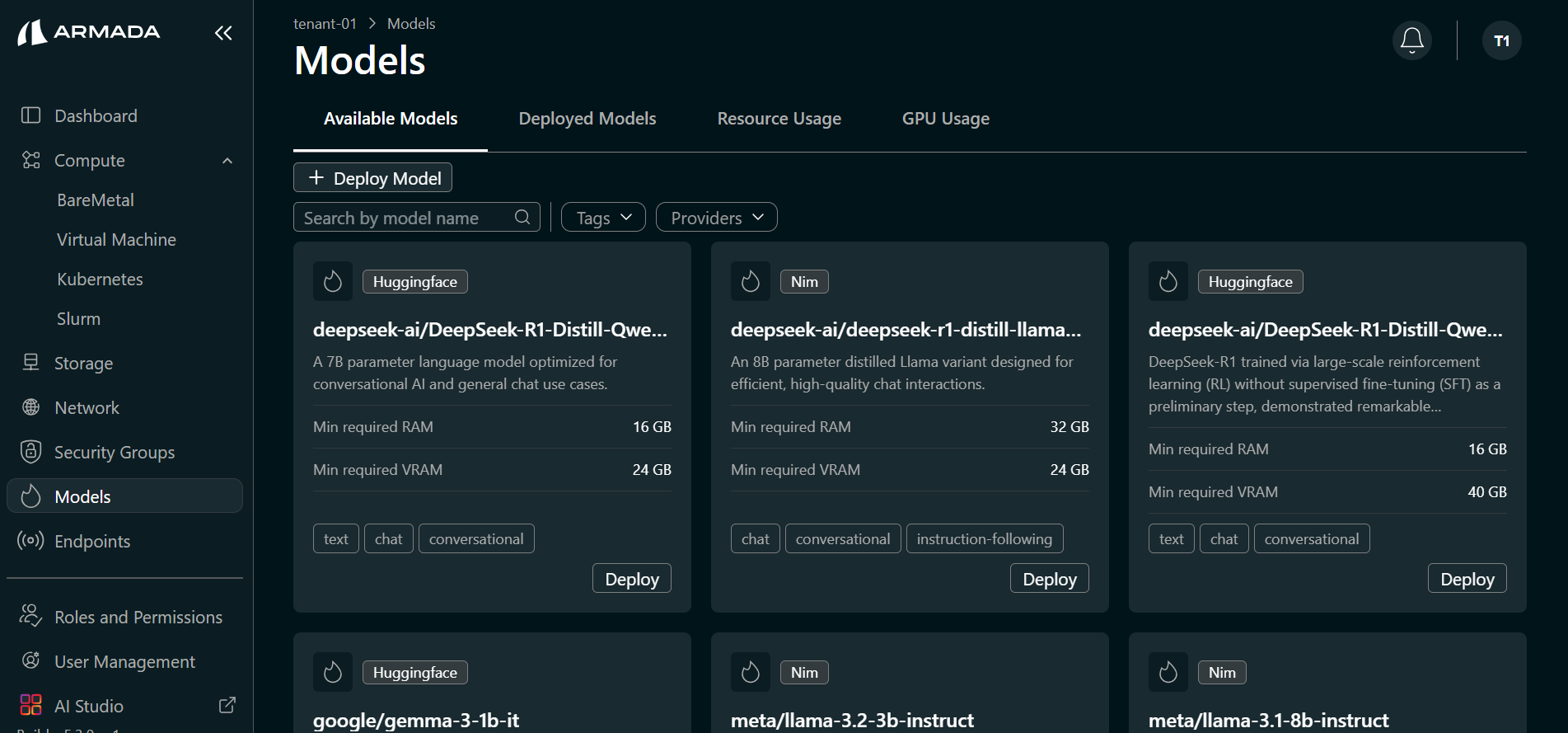Click the Models page heading
The width and height of the screenshot is (1568, 733).
pyautogui.click(x=360, y=60)
